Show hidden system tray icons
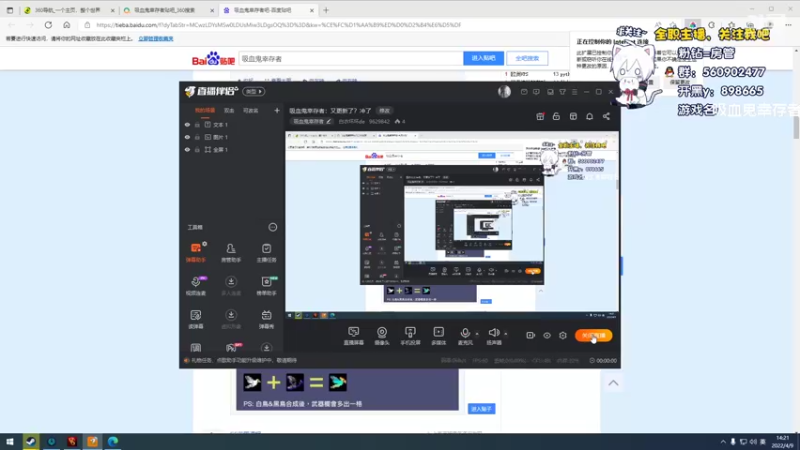Image resolution: width=800 pixels, height=450 pixels. (723, 442)
